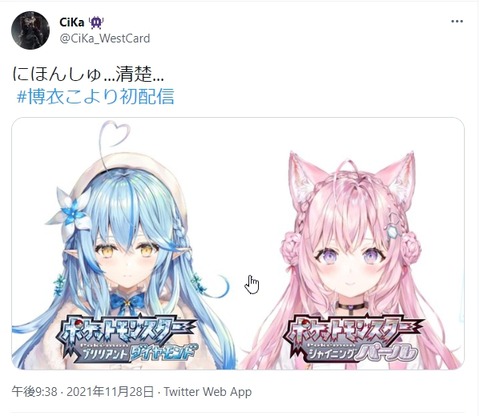Open the 午後9:38 timestamp link
The height and width of the screenshot is (416, 480).
point(35,392)
